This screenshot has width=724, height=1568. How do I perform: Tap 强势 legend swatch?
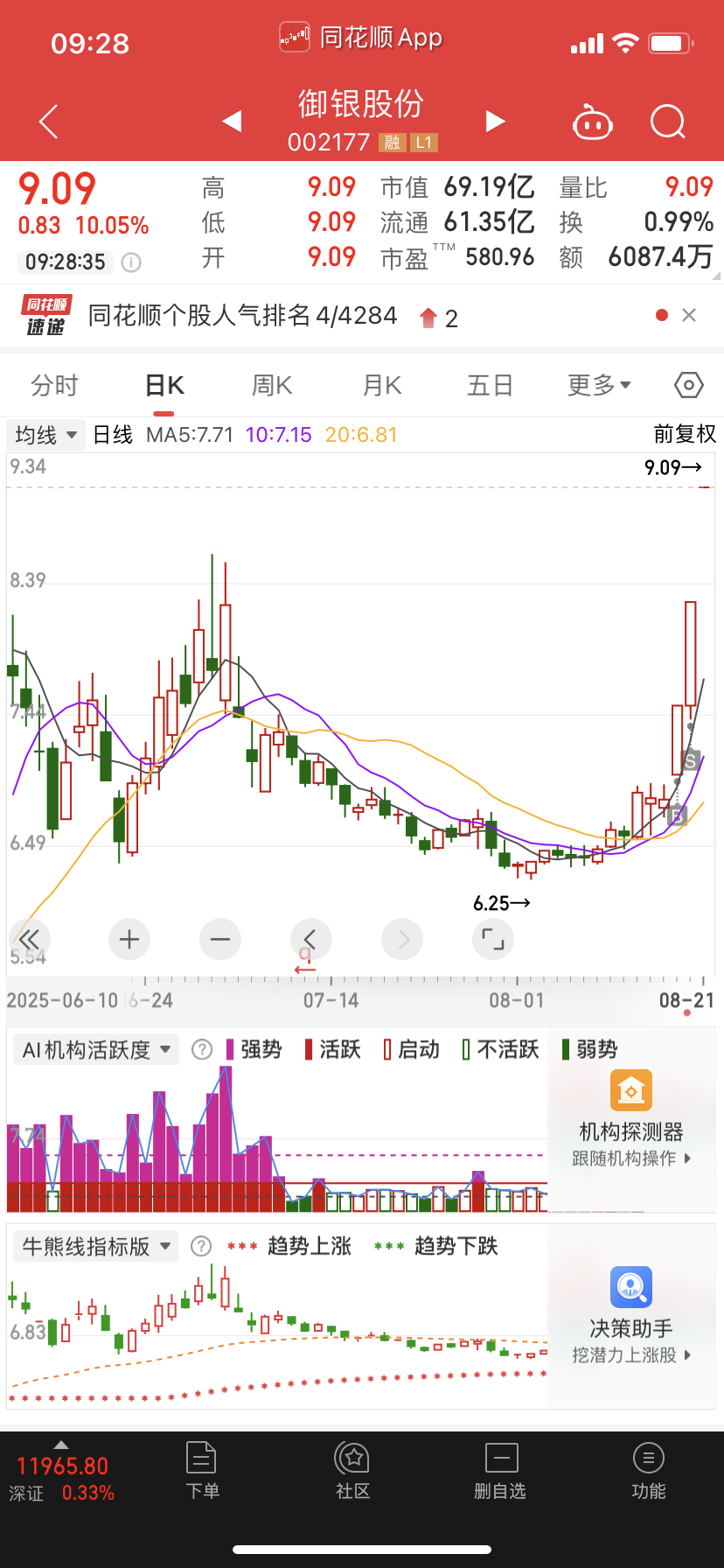pos(230,1049)
